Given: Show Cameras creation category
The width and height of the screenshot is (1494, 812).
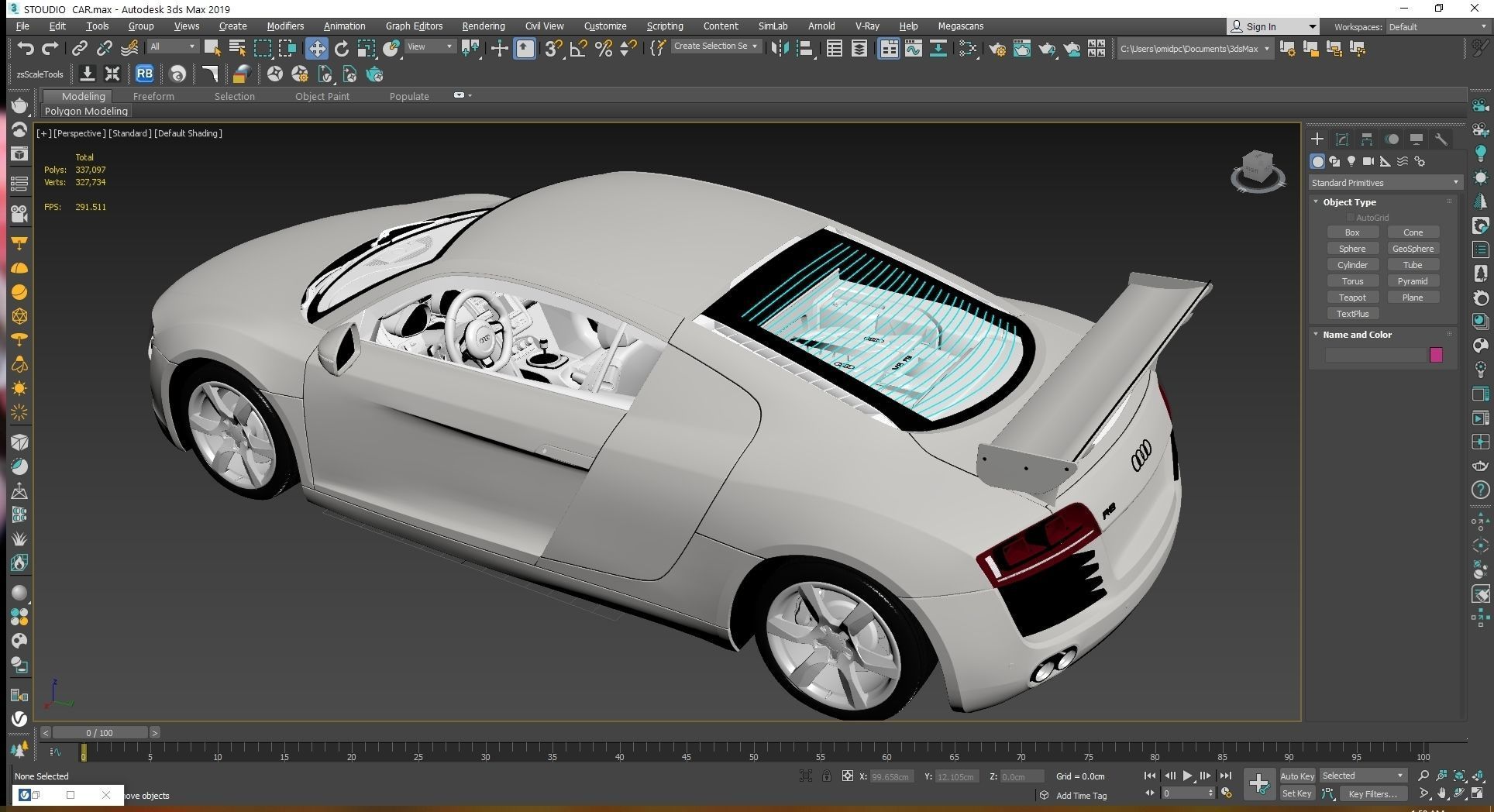Looking at the screenshot, I should click(1368, 161).
